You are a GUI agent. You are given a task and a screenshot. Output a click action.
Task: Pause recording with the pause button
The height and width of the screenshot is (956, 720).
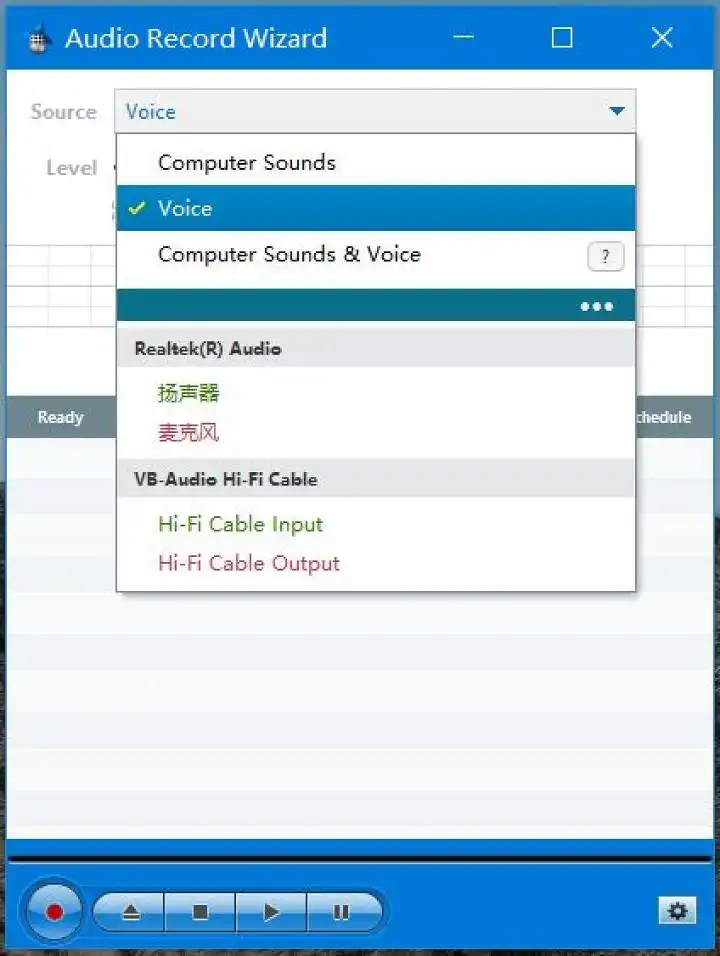(x=341, y=912)
